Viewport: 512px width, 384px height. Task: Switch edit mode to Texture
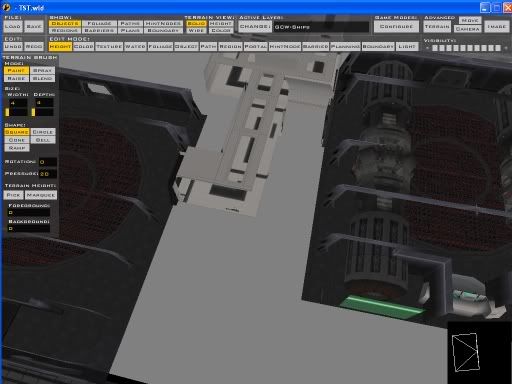tap(109, 47)
